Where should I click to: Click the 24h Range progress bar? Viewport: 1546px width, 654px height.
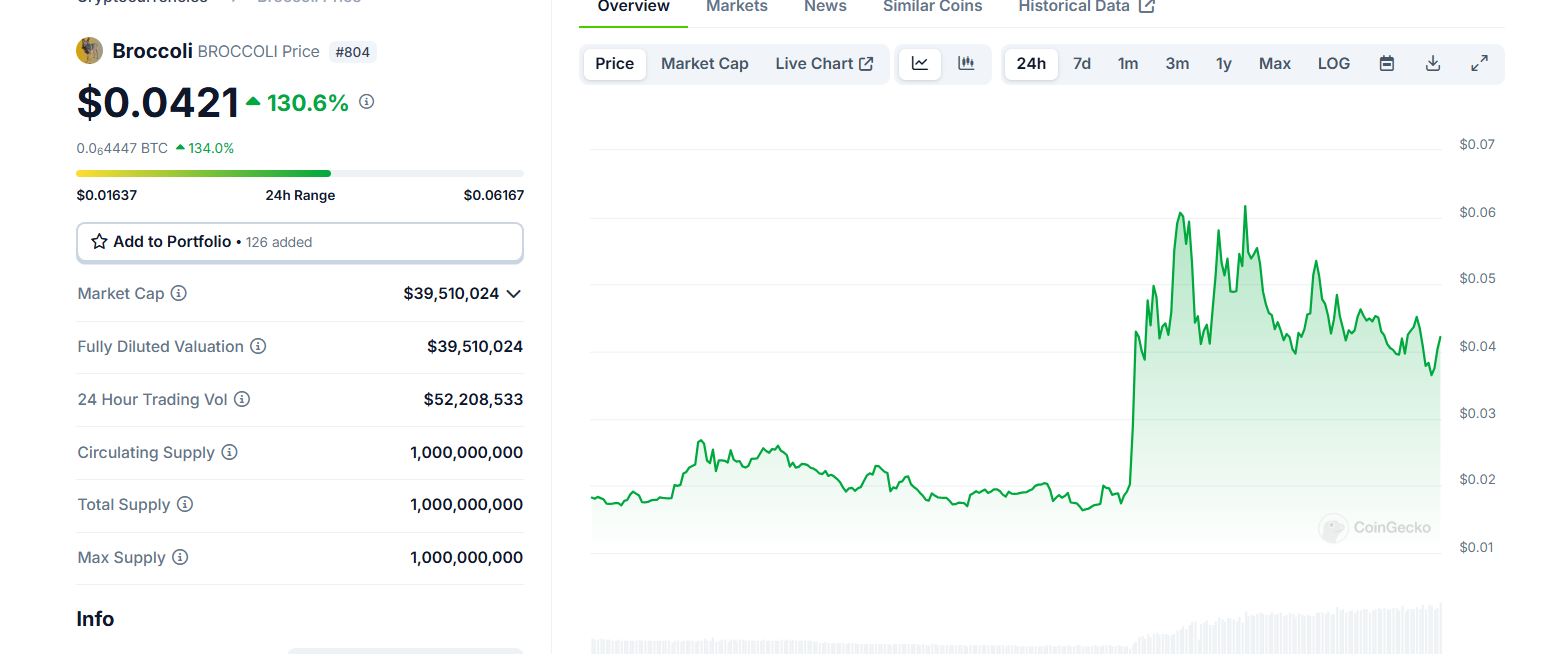pos(300,173)
